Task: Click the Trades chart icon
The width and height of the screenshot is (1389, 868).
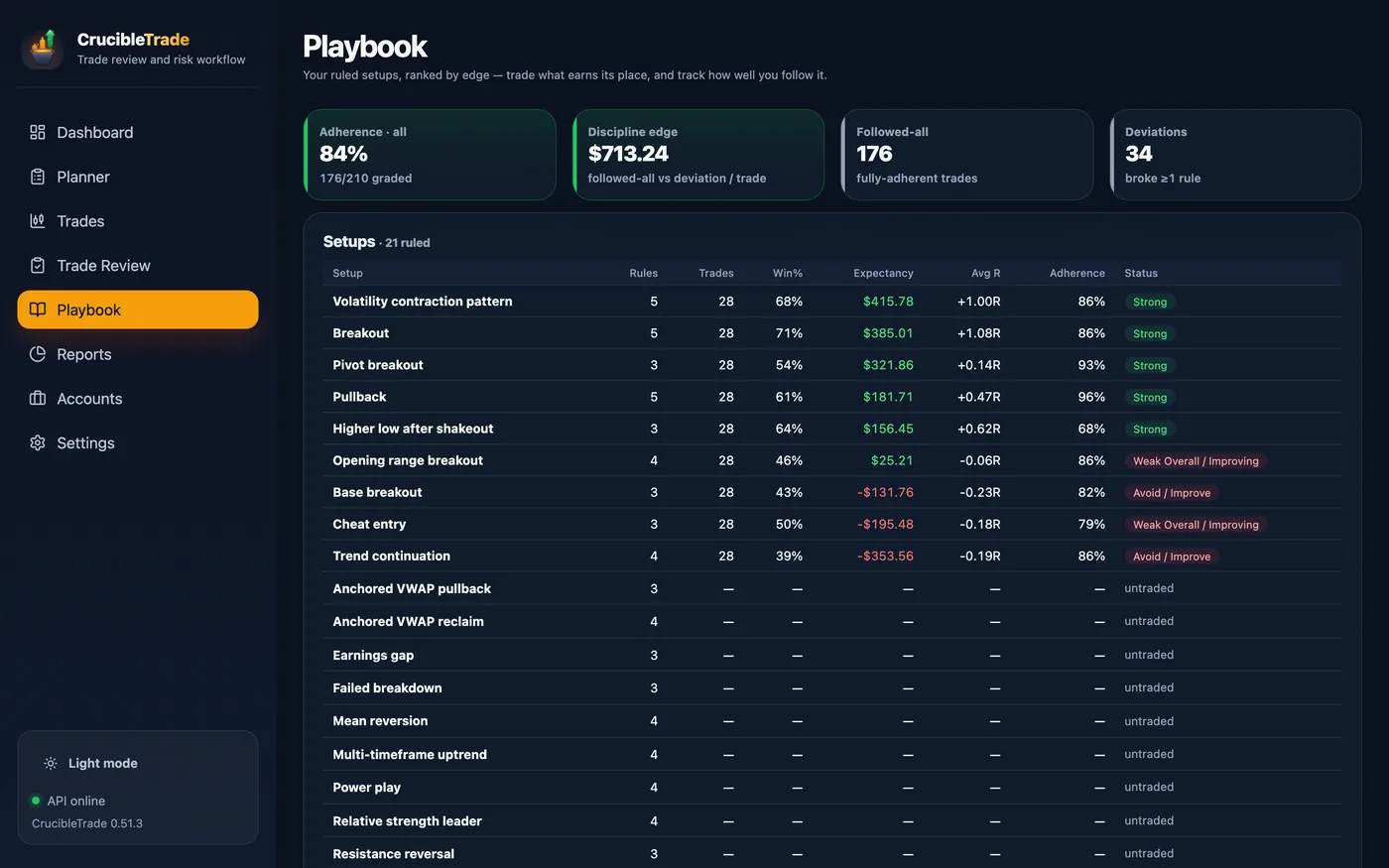Action: tap(38, 221)
